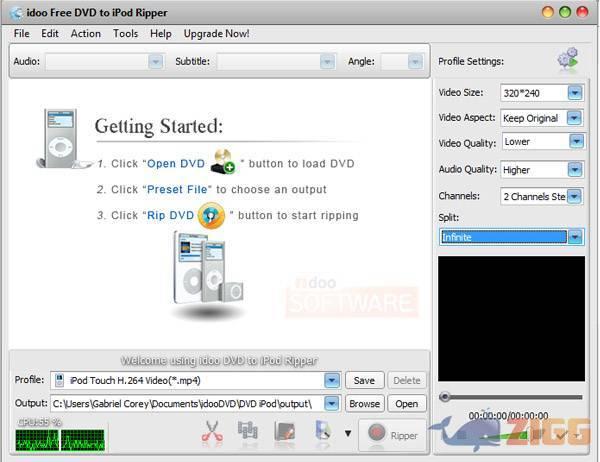
Task: Click Browse to choose output folder
Action: (364, 404)
